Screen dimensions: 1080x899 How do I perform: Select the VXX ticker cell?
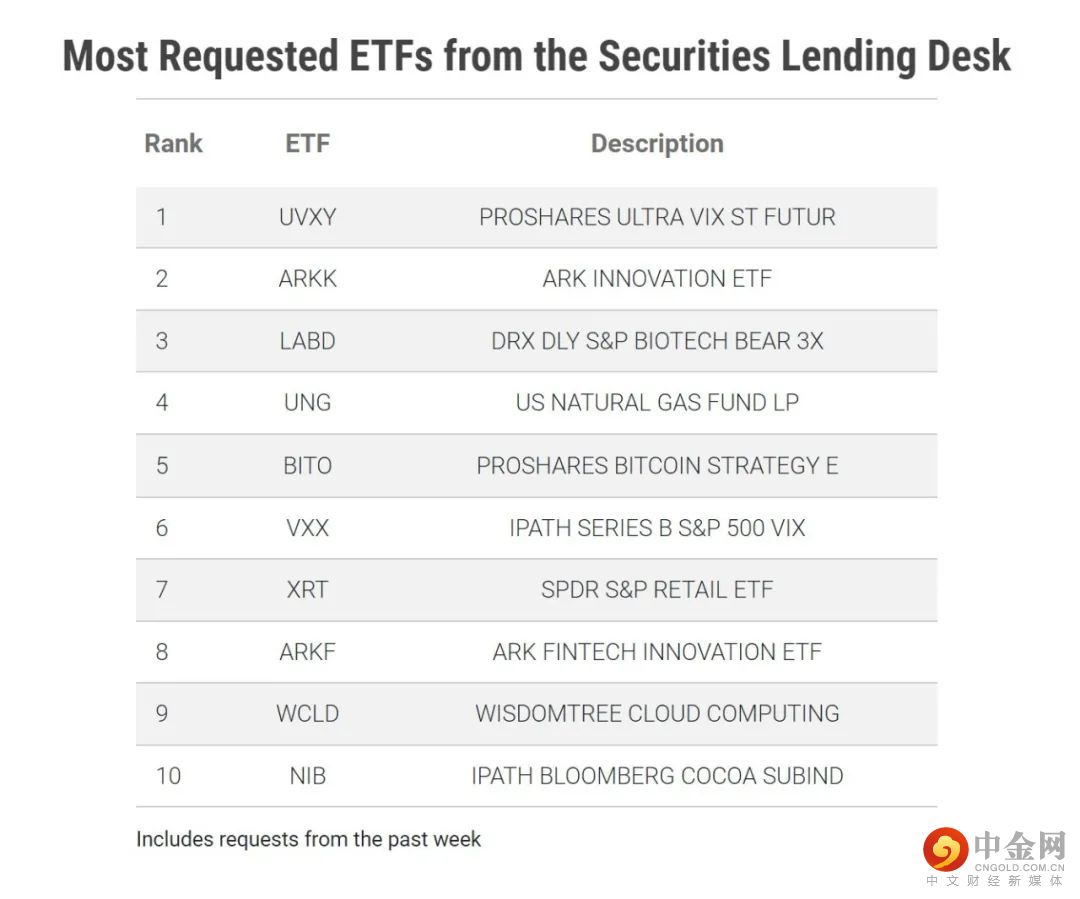[x=307, y=527]
